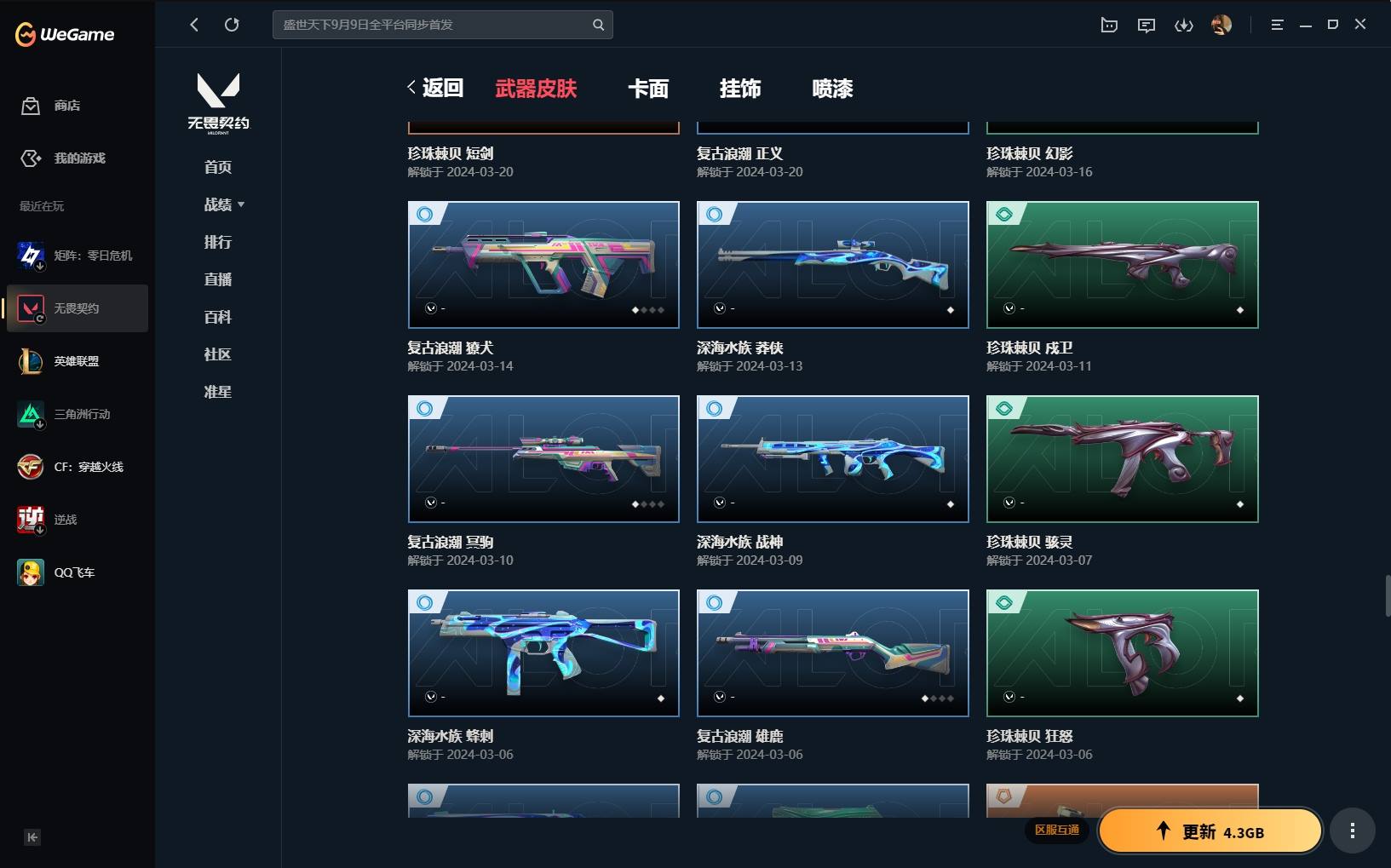Select 无畏契约 in the recent games list

click(x=77, y=308)
